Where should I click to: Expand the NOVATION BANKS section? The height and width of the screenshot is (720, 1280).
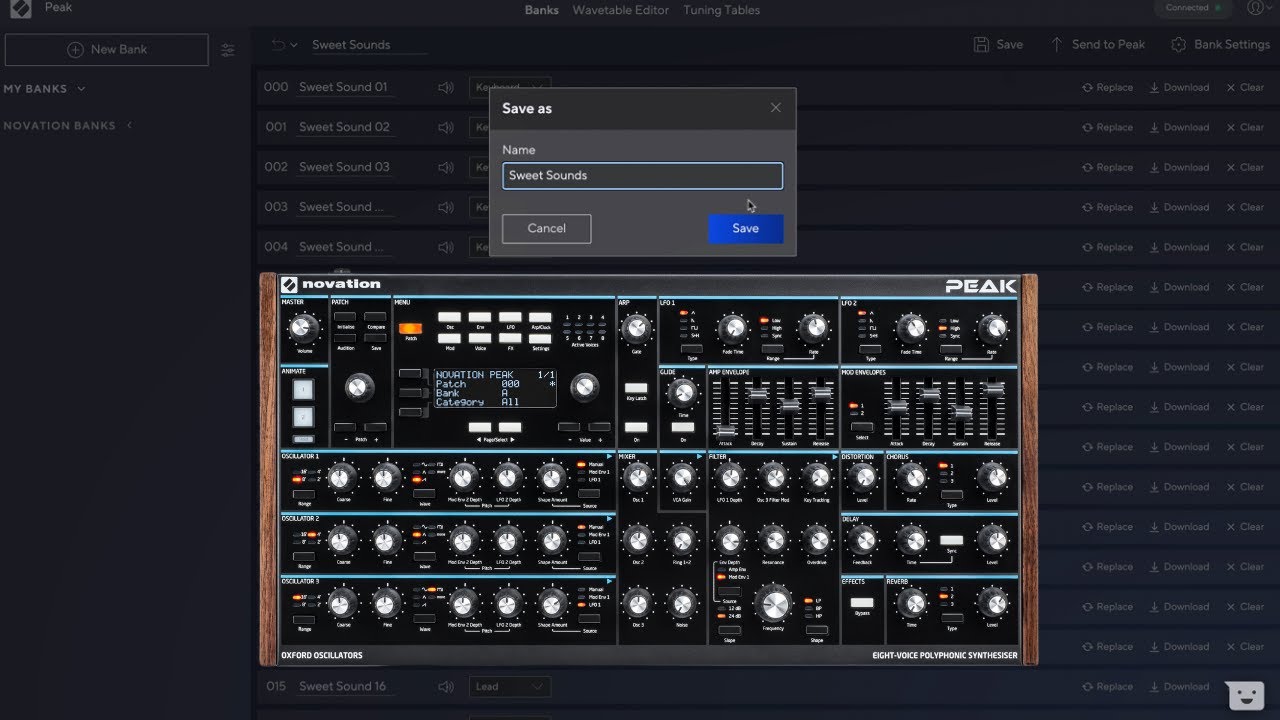pos(68,126)
